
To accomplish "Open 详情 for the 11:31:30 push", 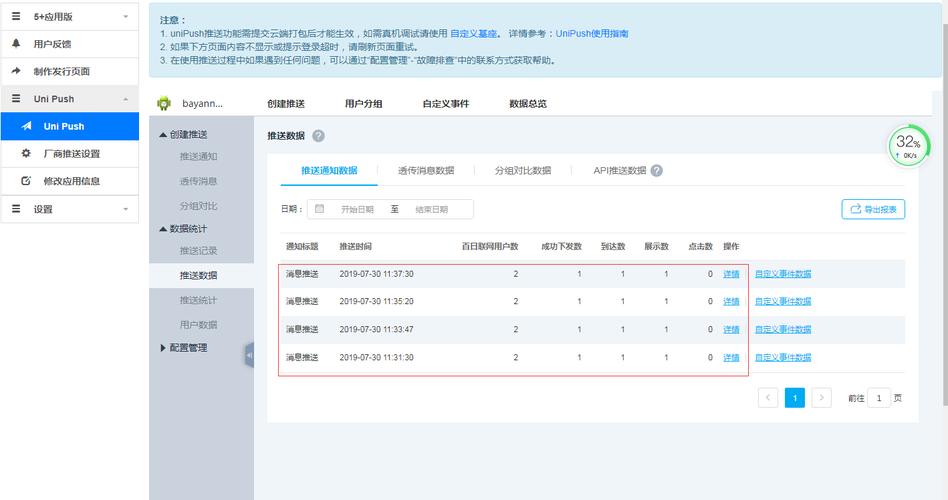I will pos(732,357).
